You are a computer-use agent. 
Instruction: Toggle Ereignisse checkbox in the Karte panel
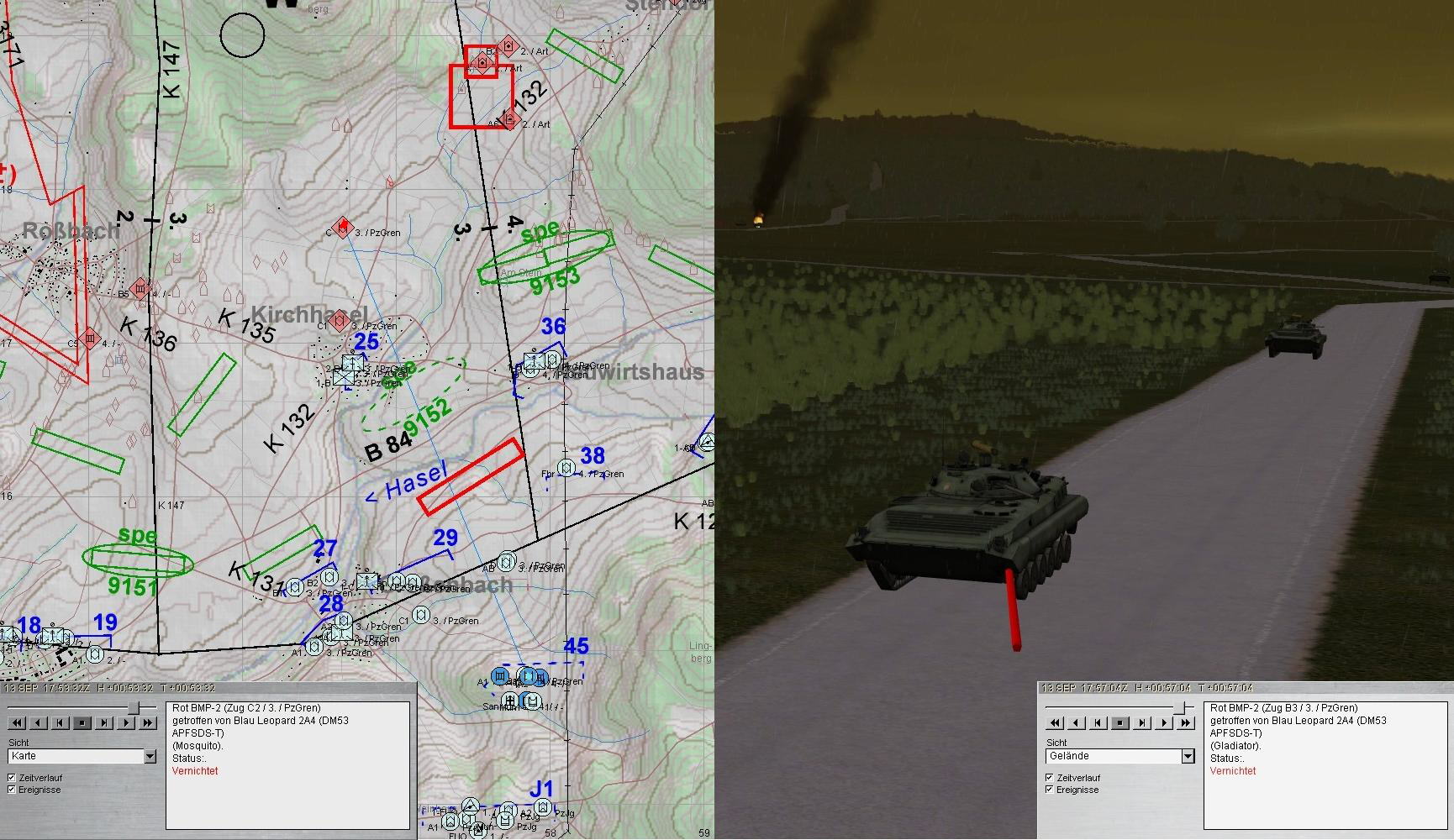(x=12, y=790)
